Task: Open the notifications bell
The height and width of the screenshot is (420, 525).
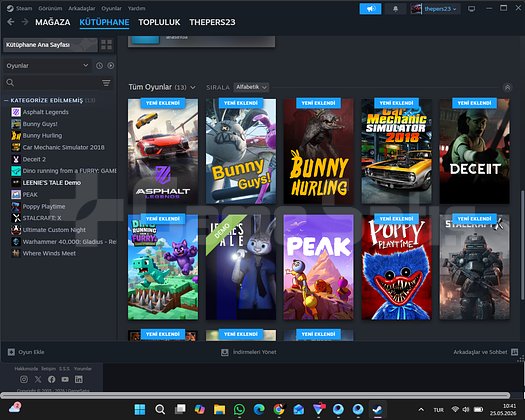Action: (x=395, y=9)
